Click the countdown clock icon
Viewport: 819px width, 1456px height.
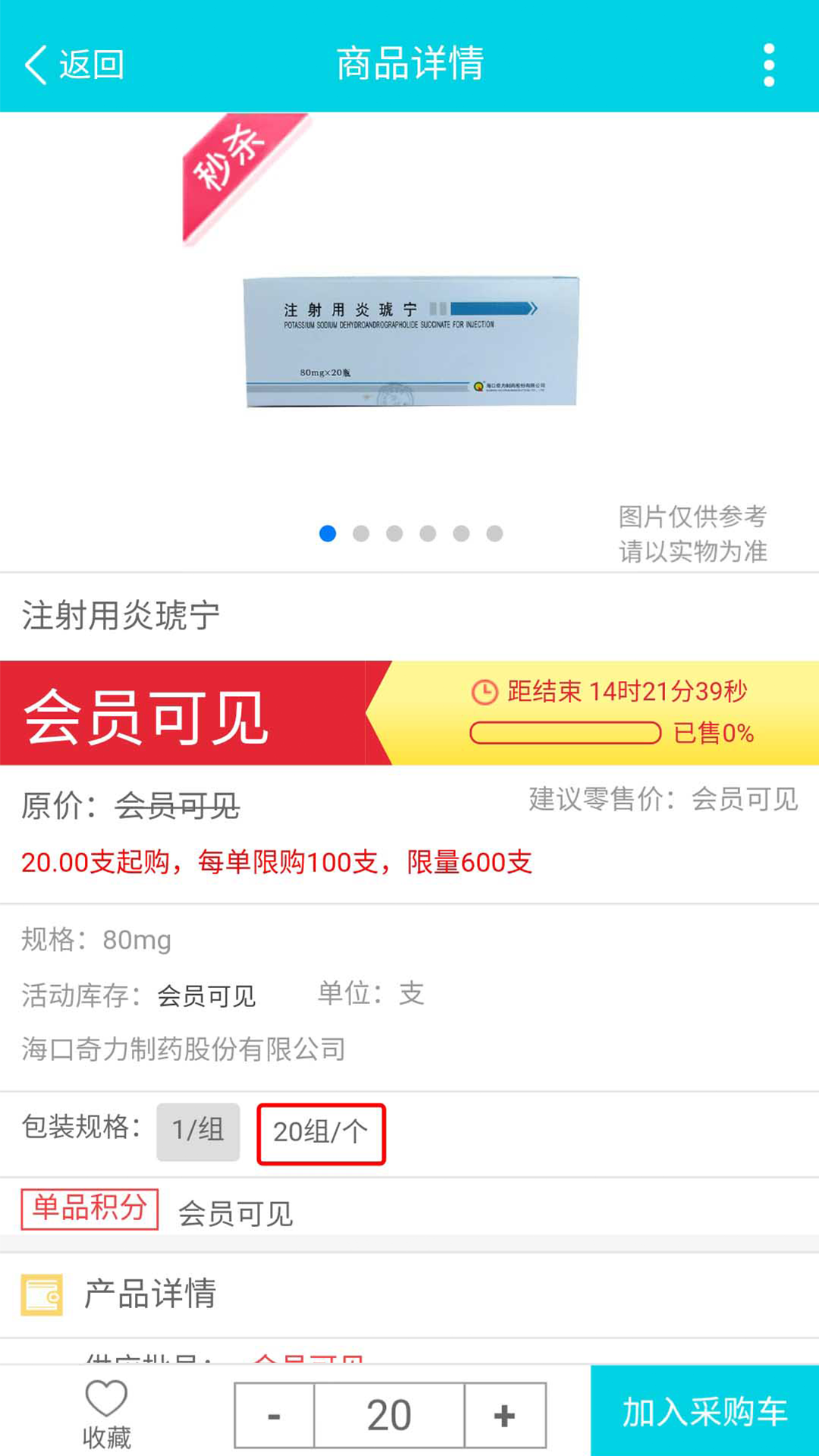tap(485, 692)
